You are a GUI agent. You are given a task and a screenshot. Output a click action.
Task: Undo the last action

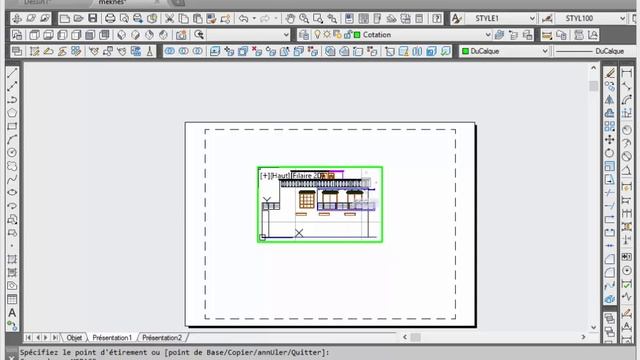tap(244, 18)
